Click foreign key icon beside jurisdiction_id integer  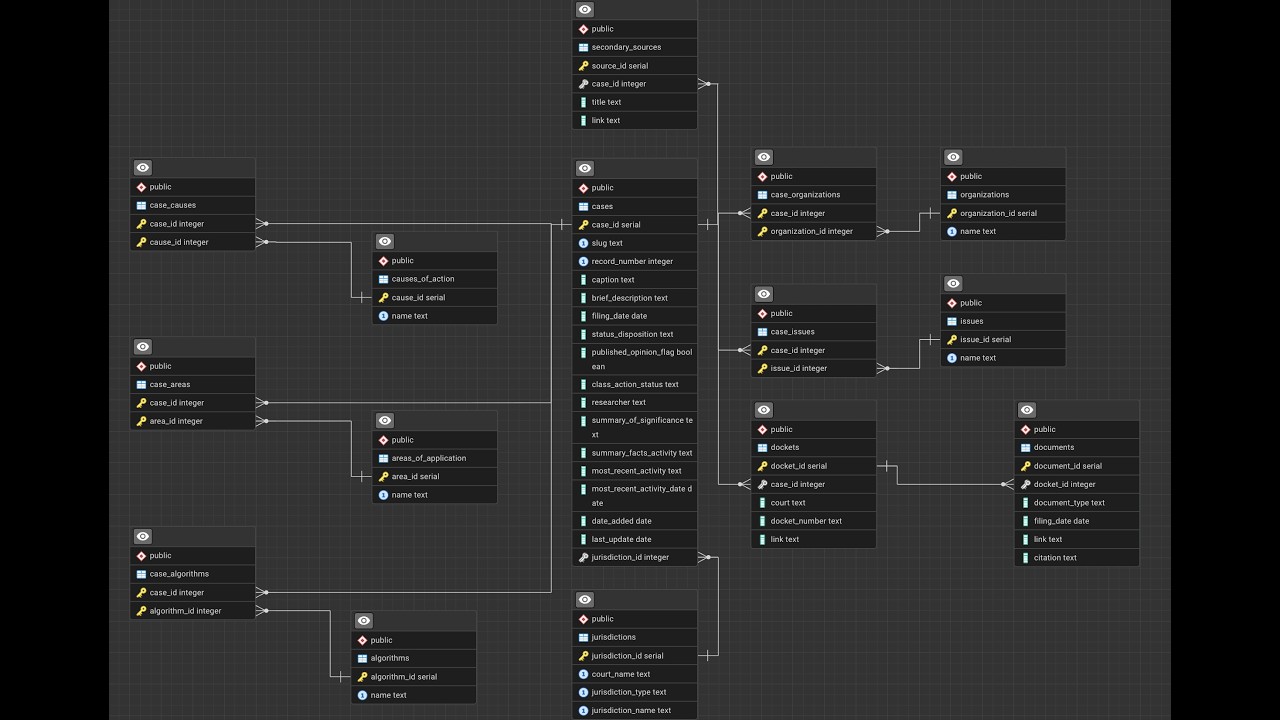[583, 558]
